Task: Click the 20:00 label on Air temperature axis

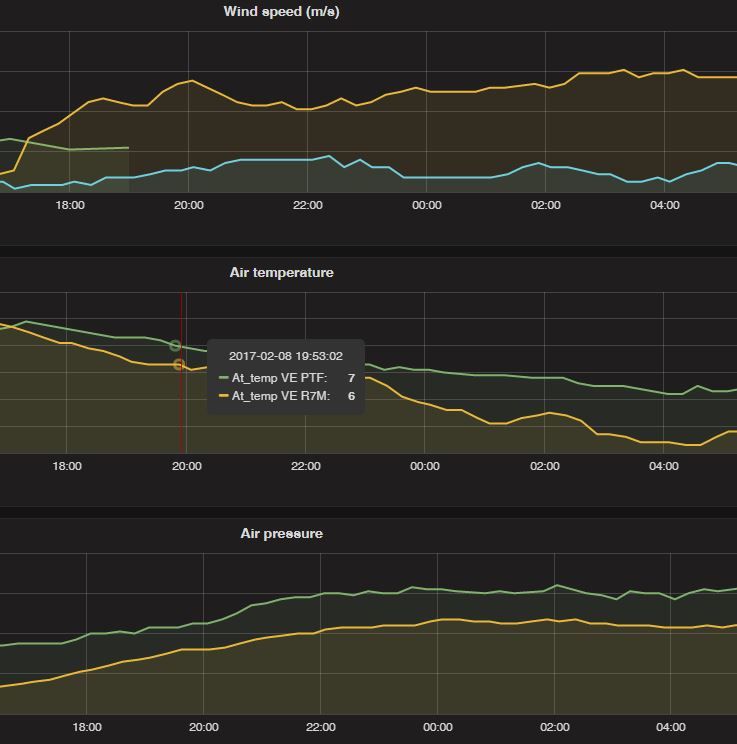Action: [187, 466]
